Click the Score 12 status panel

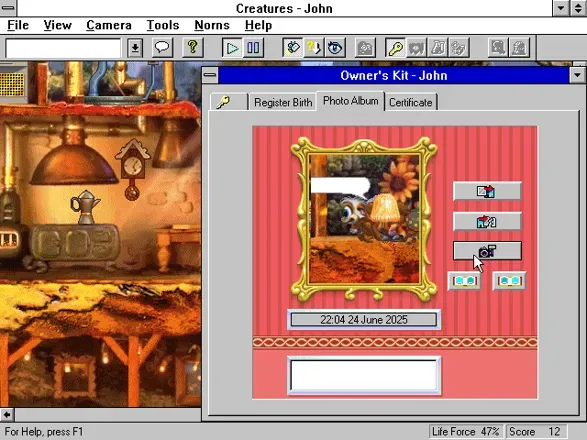point(536,431)
